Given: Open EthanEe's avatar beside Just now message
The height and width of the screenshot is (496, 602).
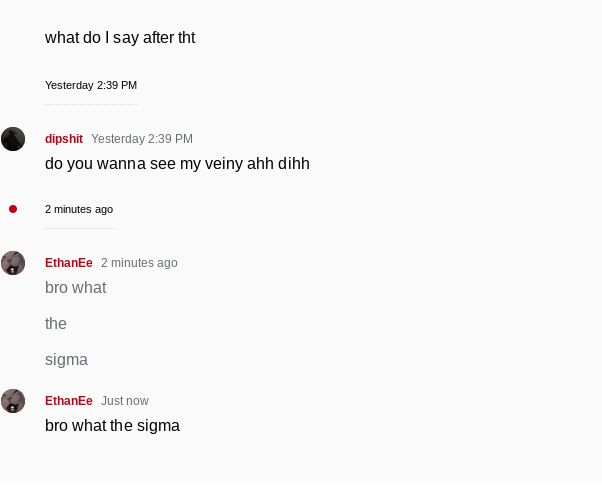Looking at the screenshot, I should [x=13, y=401].
